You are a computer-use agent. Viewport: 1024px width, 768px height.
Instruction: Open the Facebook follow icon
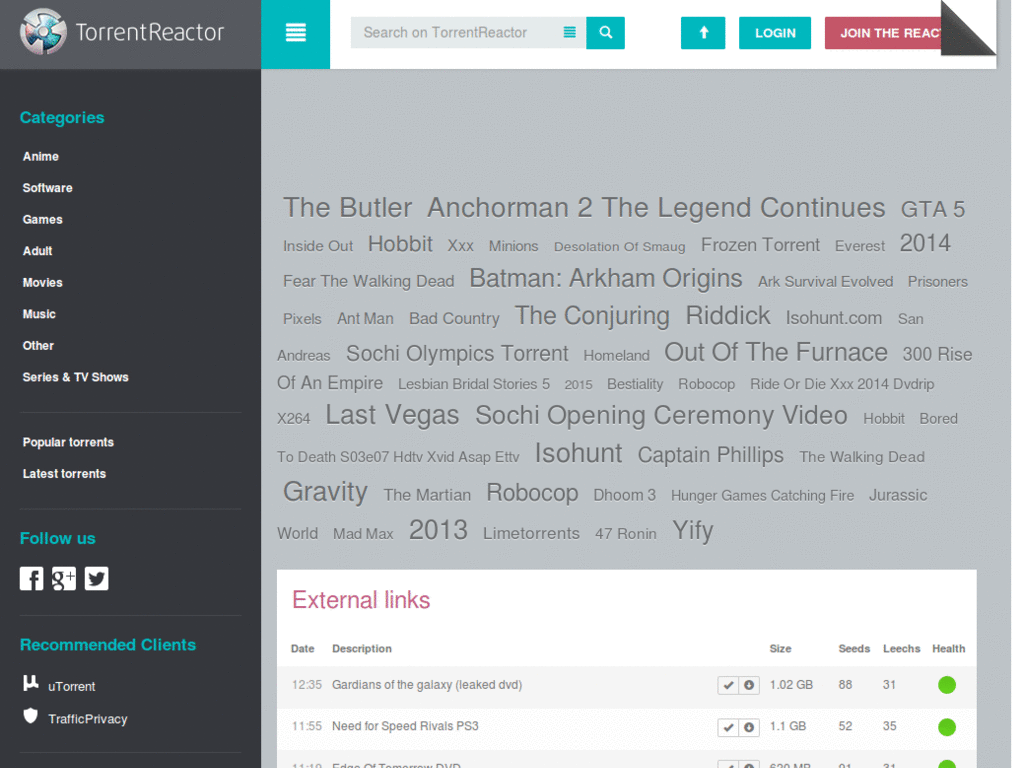32,579
